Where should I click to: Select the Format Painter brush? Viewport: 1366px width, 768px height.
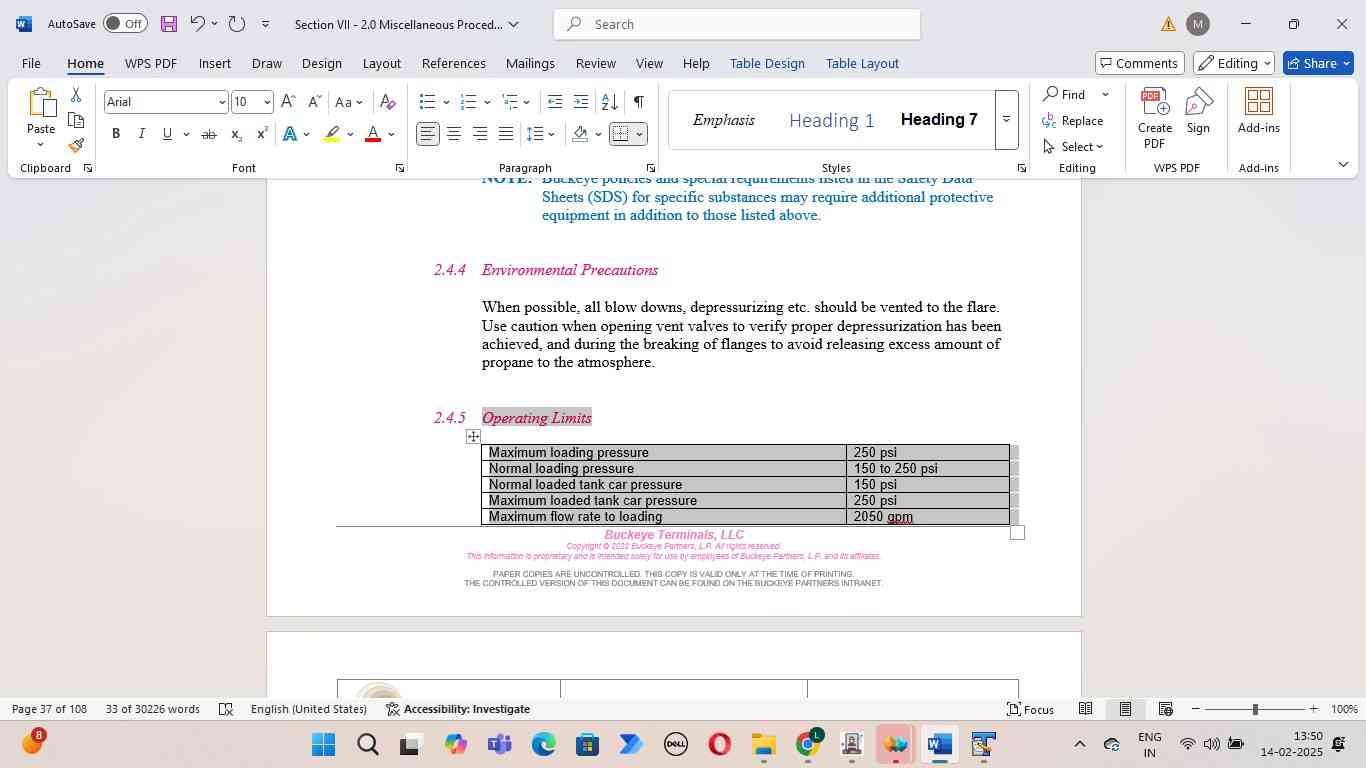[x=76, y=146]
